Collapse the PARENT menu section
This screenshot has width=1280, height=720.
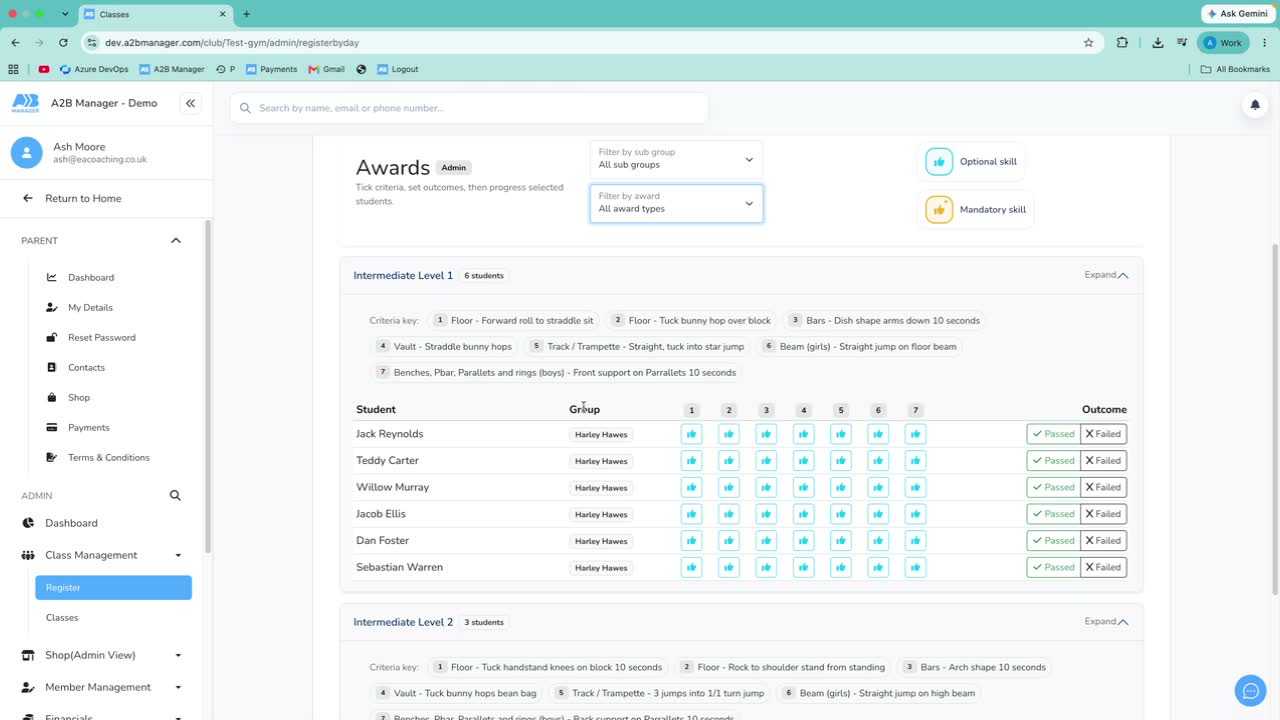click(x=176, y=241)
